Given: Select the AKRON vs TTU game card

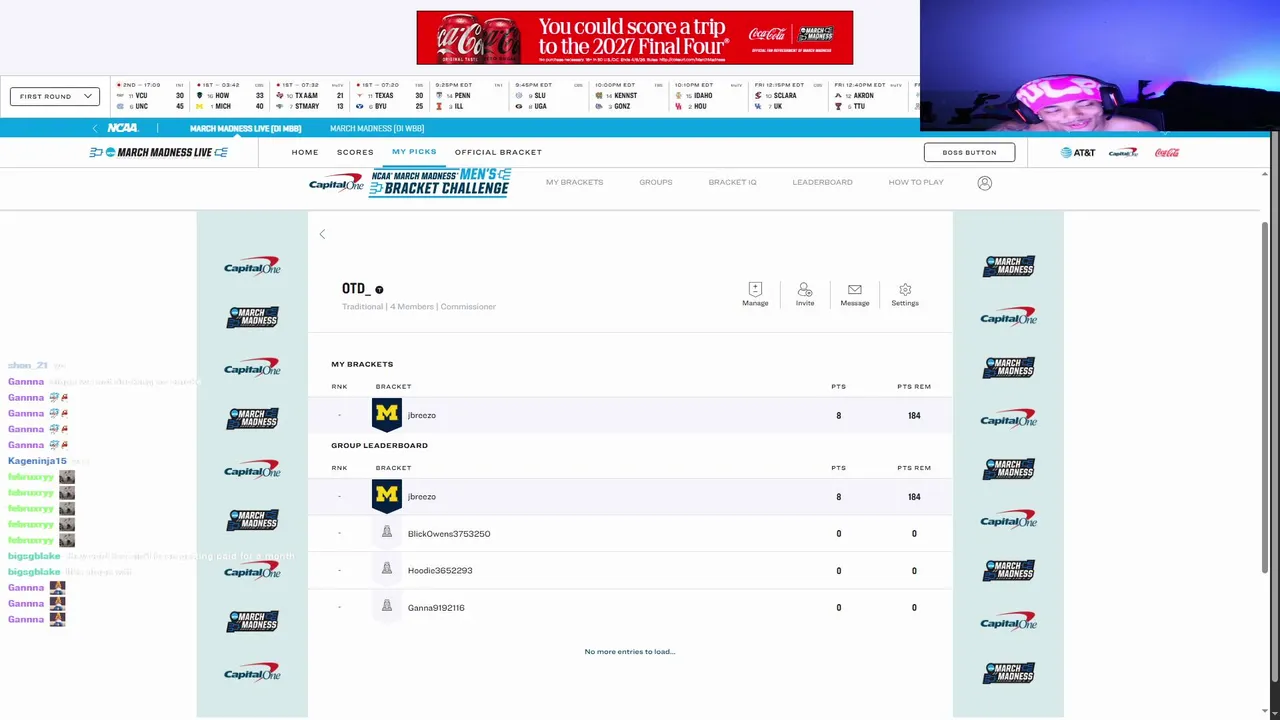Looking at the screenshot, I should pos(869,96).
